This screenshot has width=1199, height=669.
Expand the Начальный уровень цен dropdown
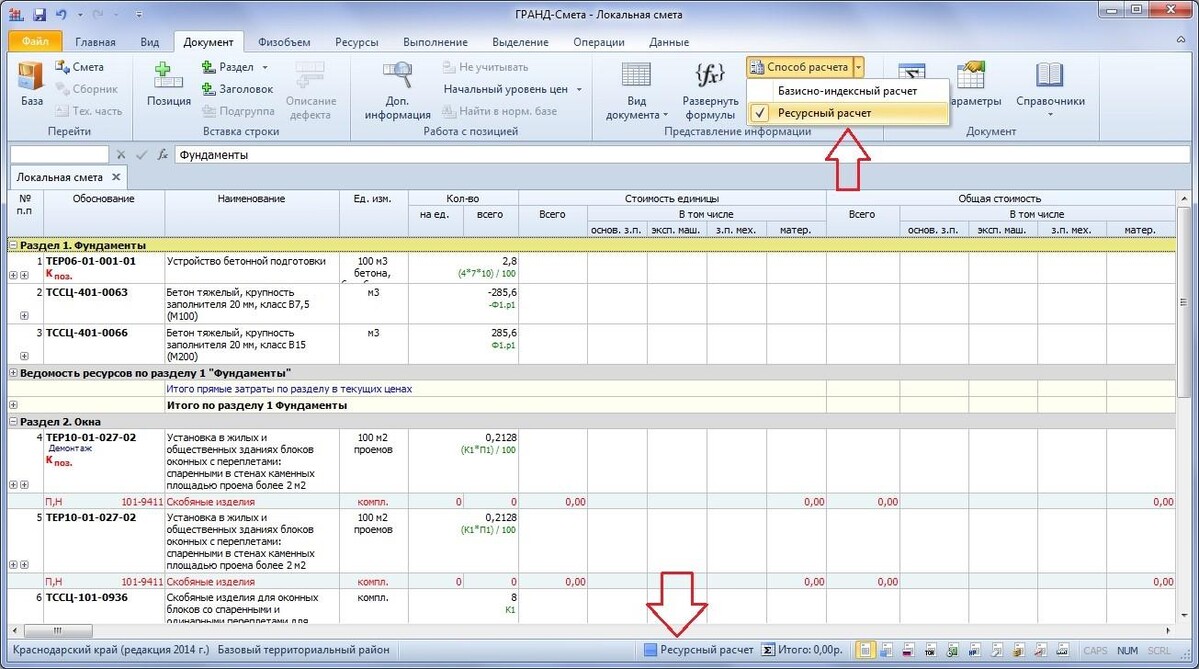(x=578, y=89)
